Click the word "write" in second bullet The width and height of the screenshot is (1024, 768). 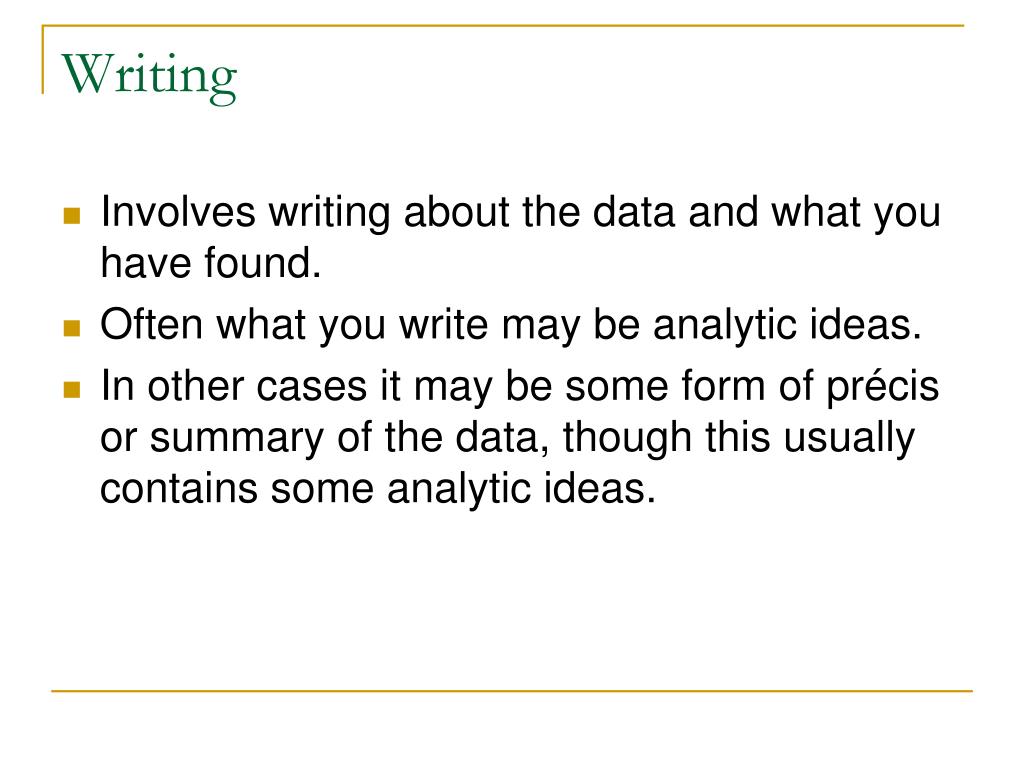tap(443, 325)
